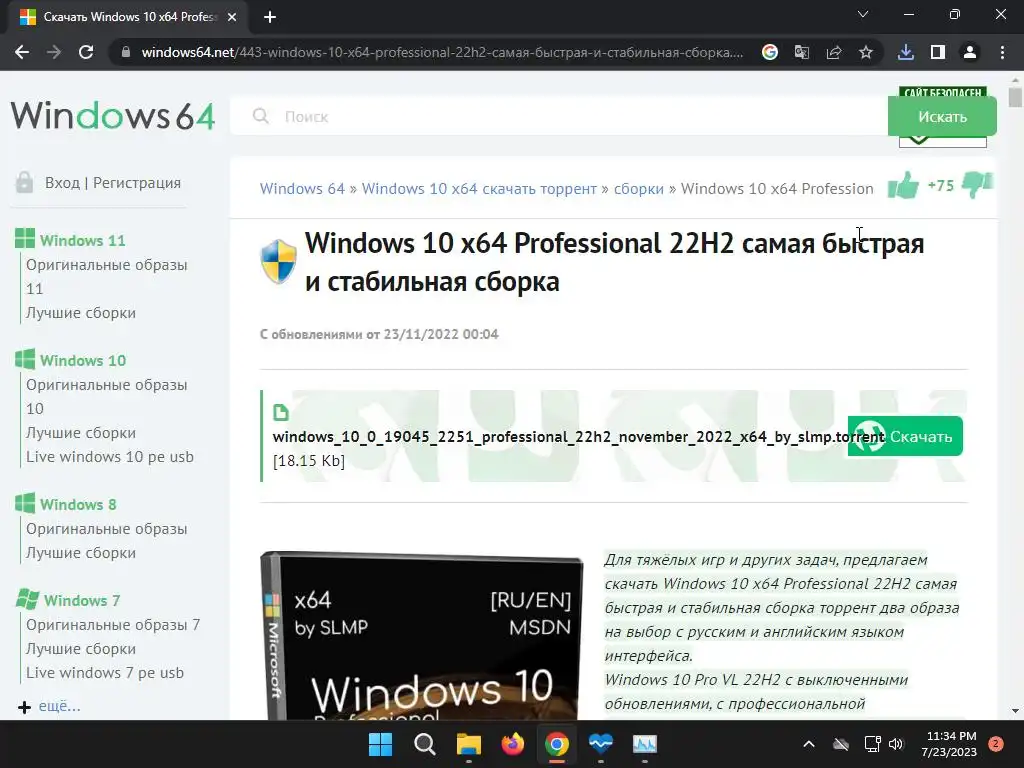Open the clock showing 11:34 PM

tap(949, 744)
